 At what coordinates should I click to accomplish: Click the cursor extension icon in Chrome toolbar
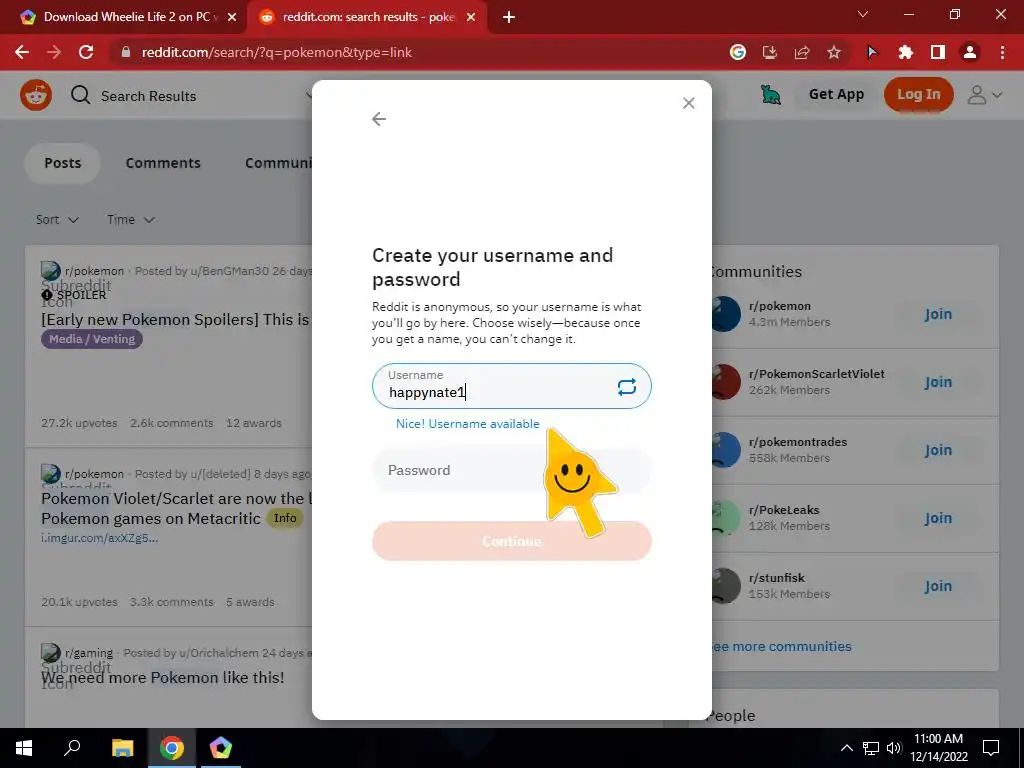point(872,52)
